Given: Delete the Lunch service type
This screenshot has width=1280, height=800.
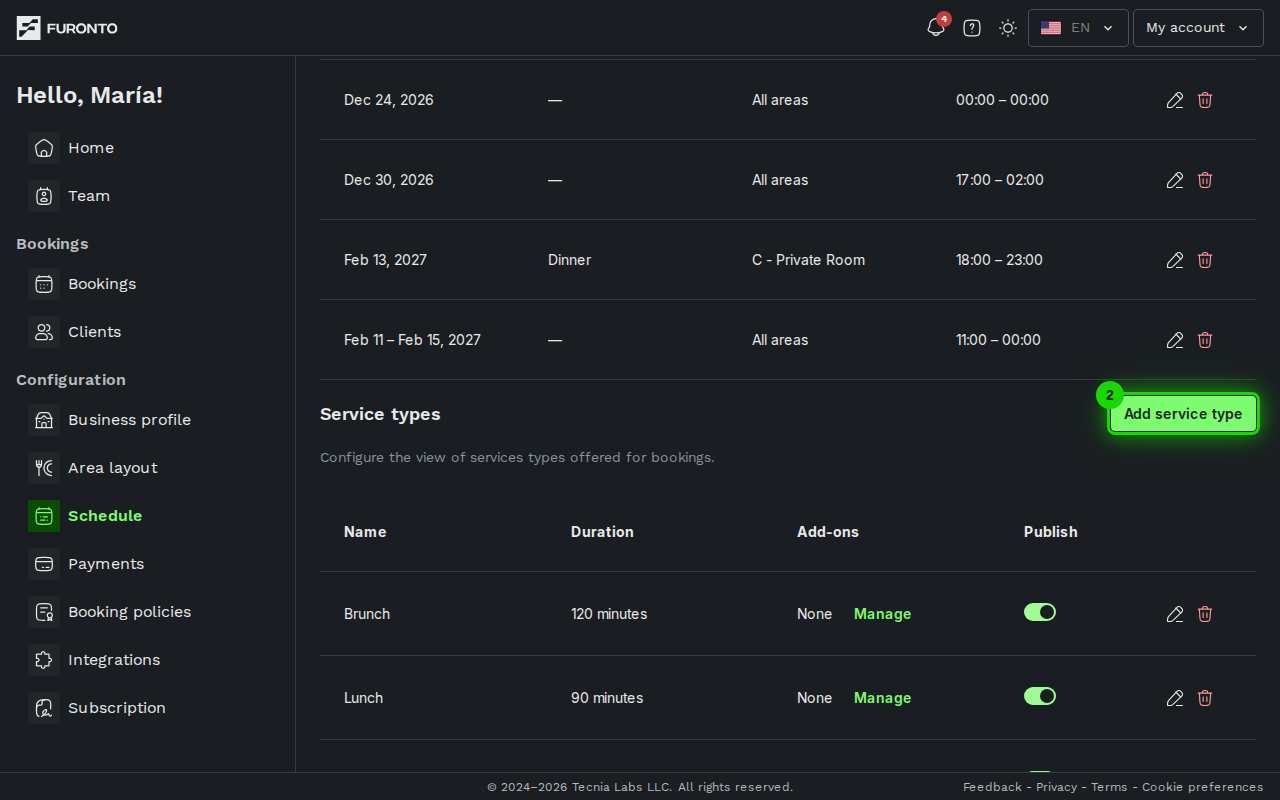Looking at the screenshot, I should (1205, 698).
